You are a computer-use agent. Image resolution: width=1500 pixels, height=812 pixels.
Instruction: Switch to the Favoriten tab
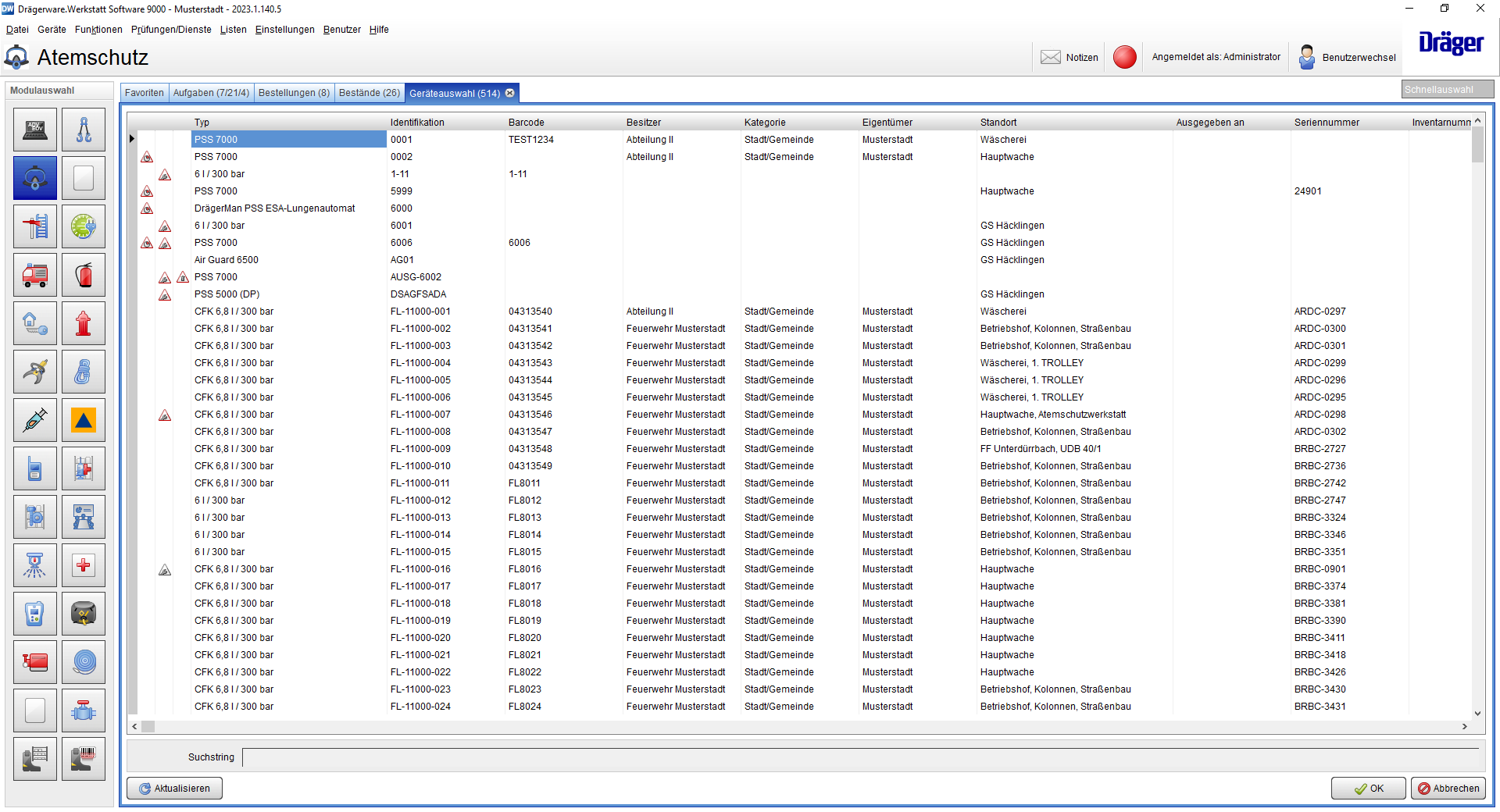pyautogui.click(x=145, y=93)
